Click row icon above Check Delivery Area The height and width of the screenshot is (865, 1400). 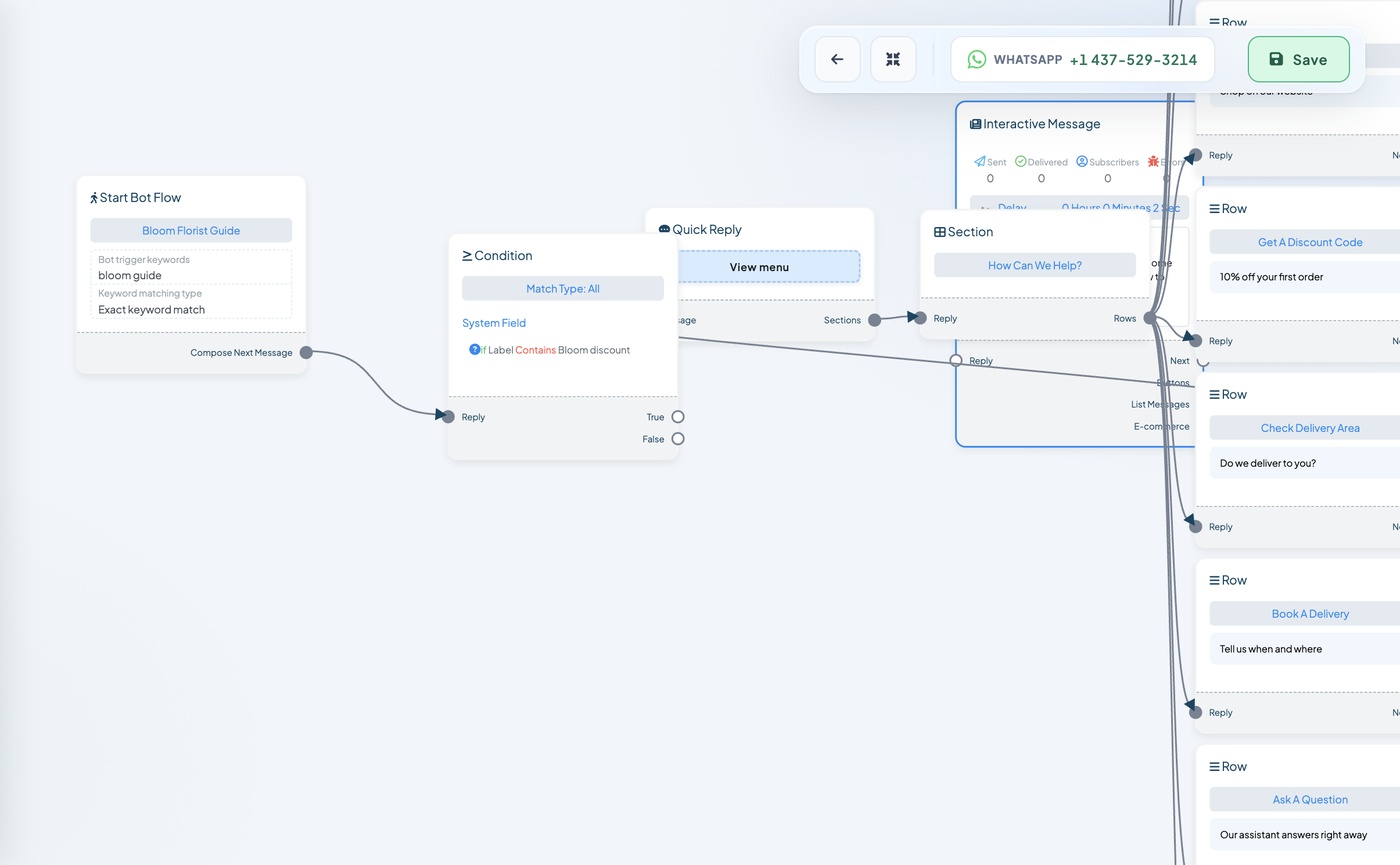1215,395
